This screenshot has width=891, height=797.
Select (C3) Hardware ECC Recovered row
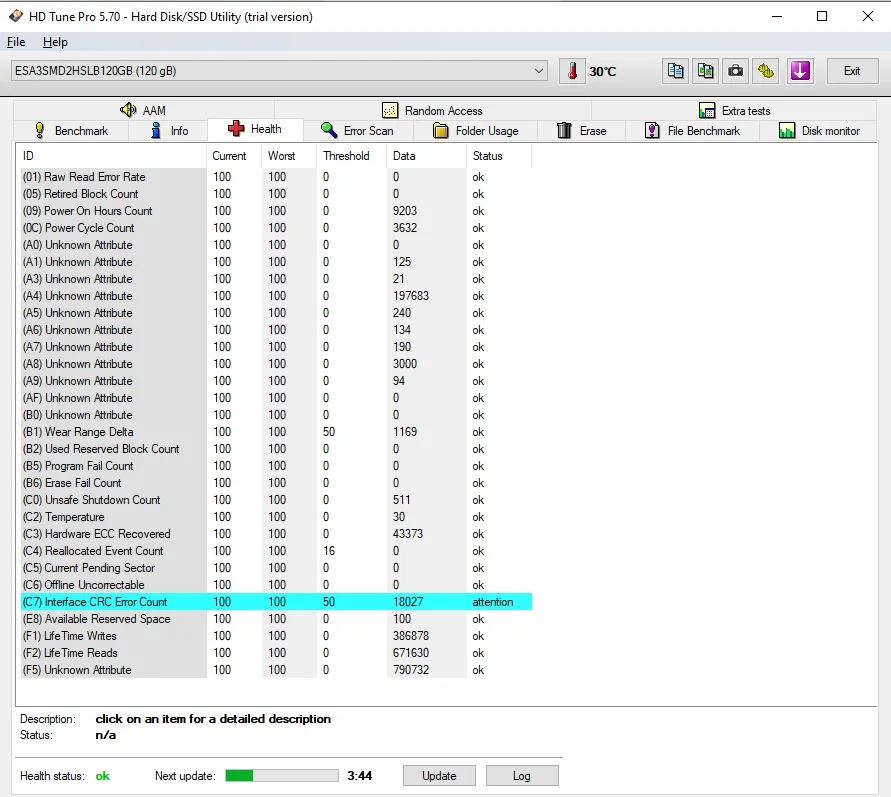pyautogui.click(x=276, y=534)
